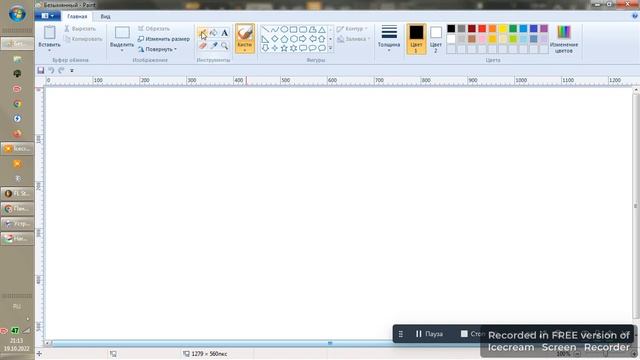This screenshot has height=360, width=640.
Task: Open the Windows Start orb
Action: click(x=17, y=13)
